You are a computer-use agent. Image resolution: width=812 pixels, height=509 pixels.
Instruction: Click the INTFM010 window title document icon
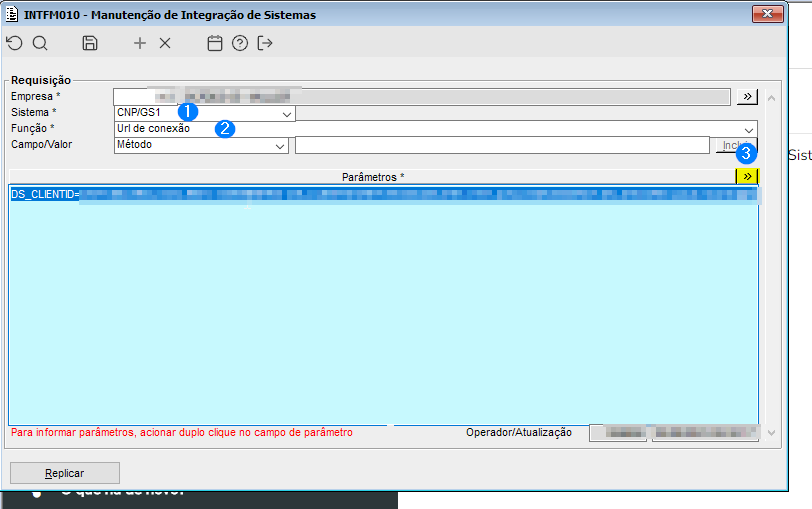pyautogui.click(x=11, y=14)
